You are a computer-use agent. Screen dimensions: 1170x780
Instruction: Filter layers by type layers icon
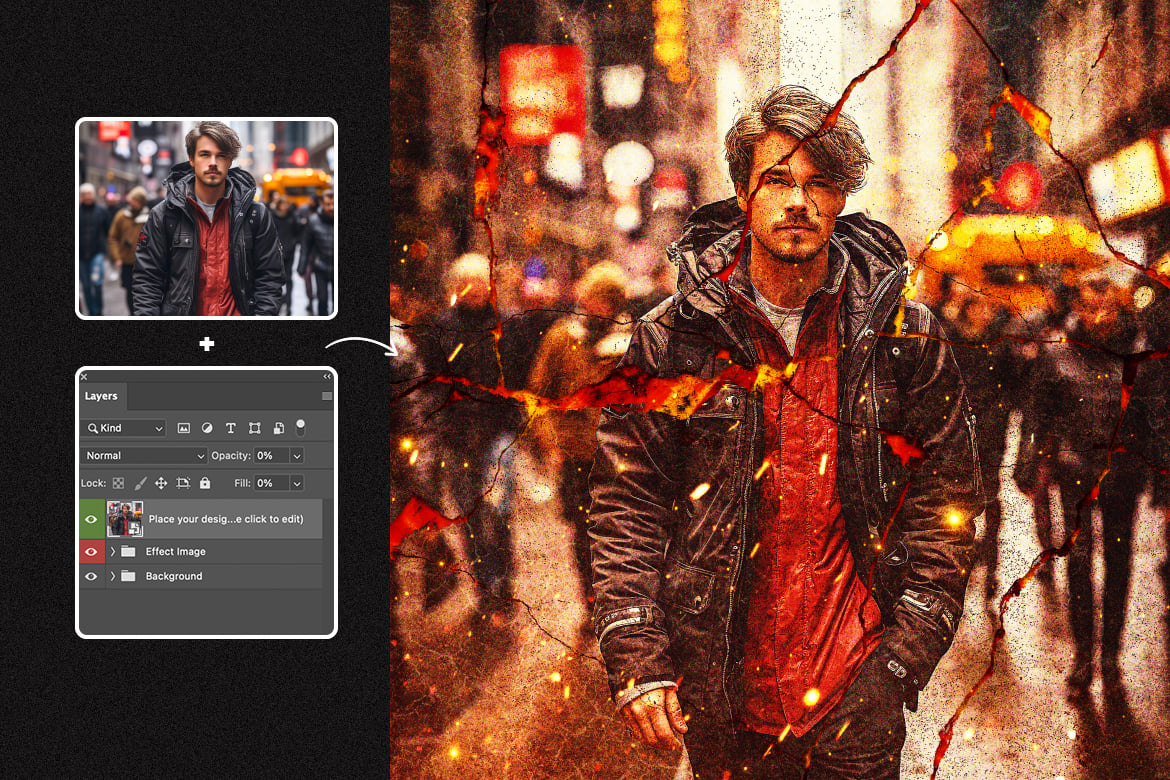click(x=231, y=428)
